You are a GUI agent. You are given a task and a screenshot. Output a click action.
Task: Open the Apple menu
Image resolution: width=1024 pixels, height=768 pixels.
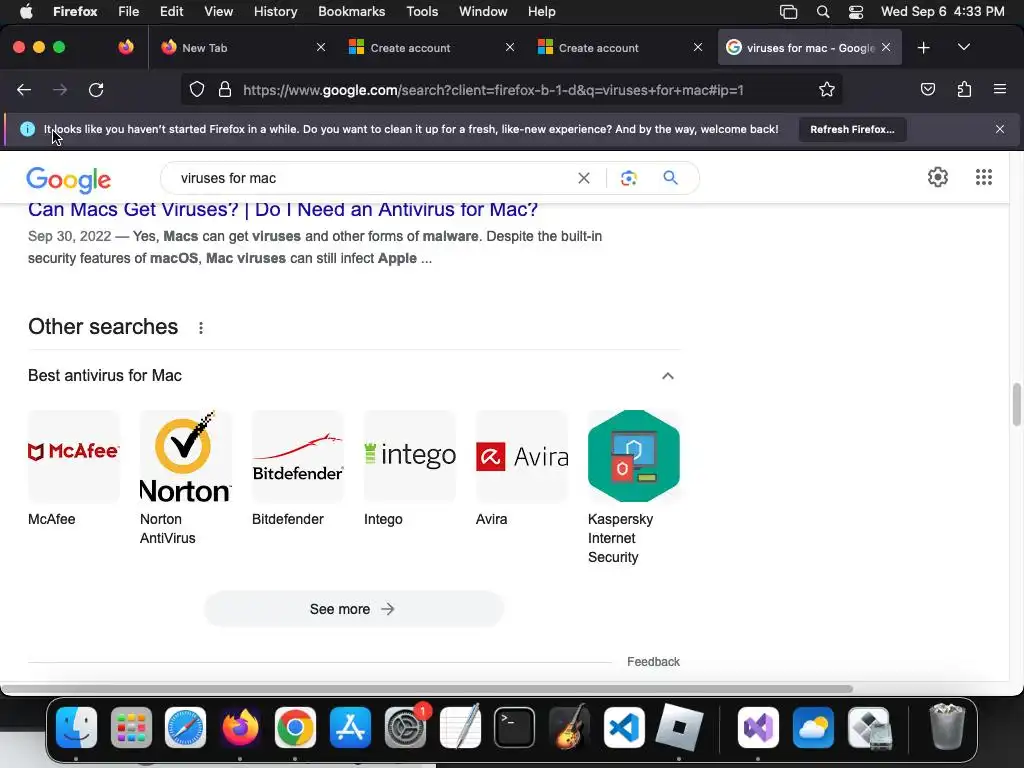(26, 11)
